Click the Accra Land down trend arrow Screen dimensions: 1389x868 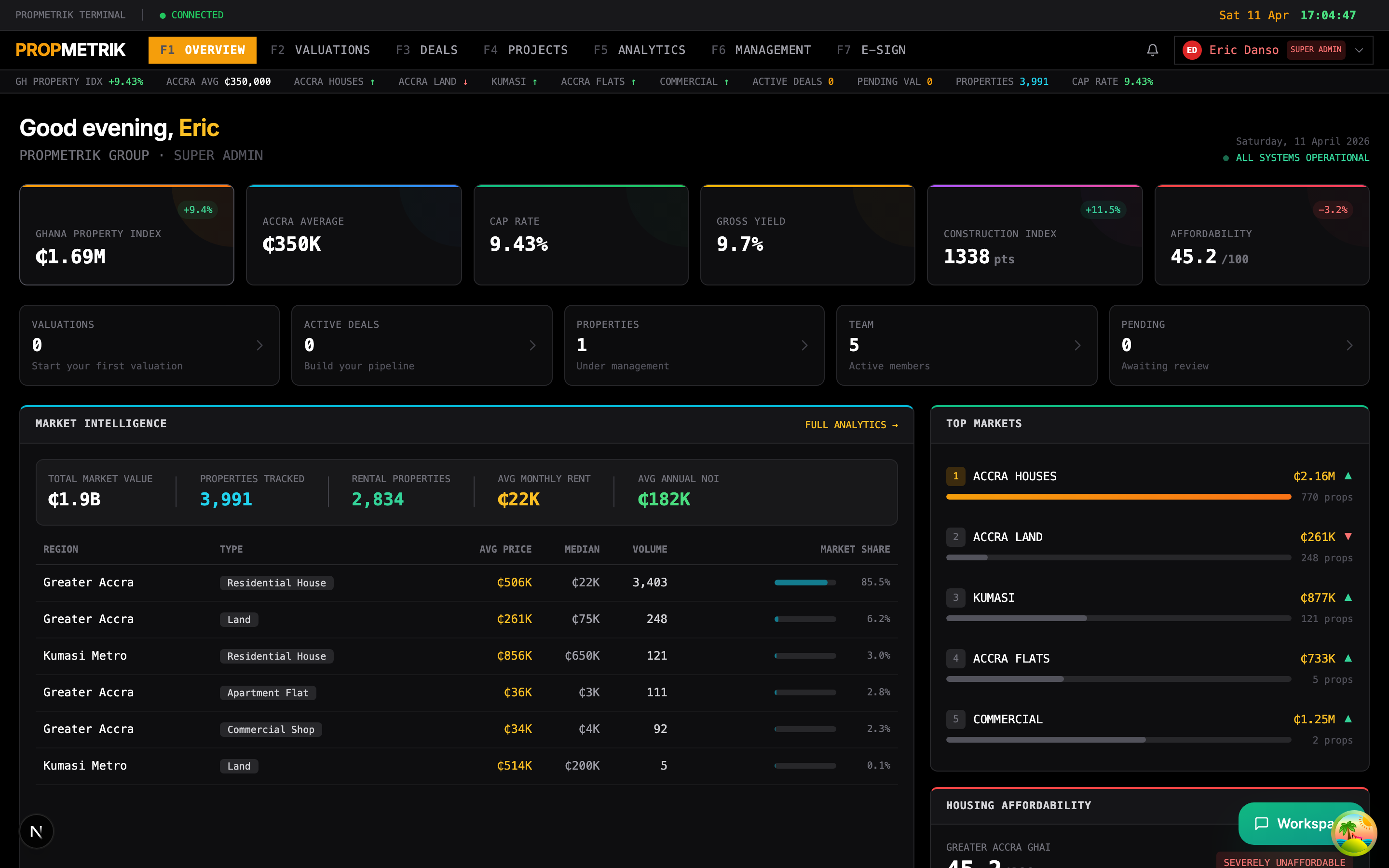pyautogui.click(x=1348, y=536)
